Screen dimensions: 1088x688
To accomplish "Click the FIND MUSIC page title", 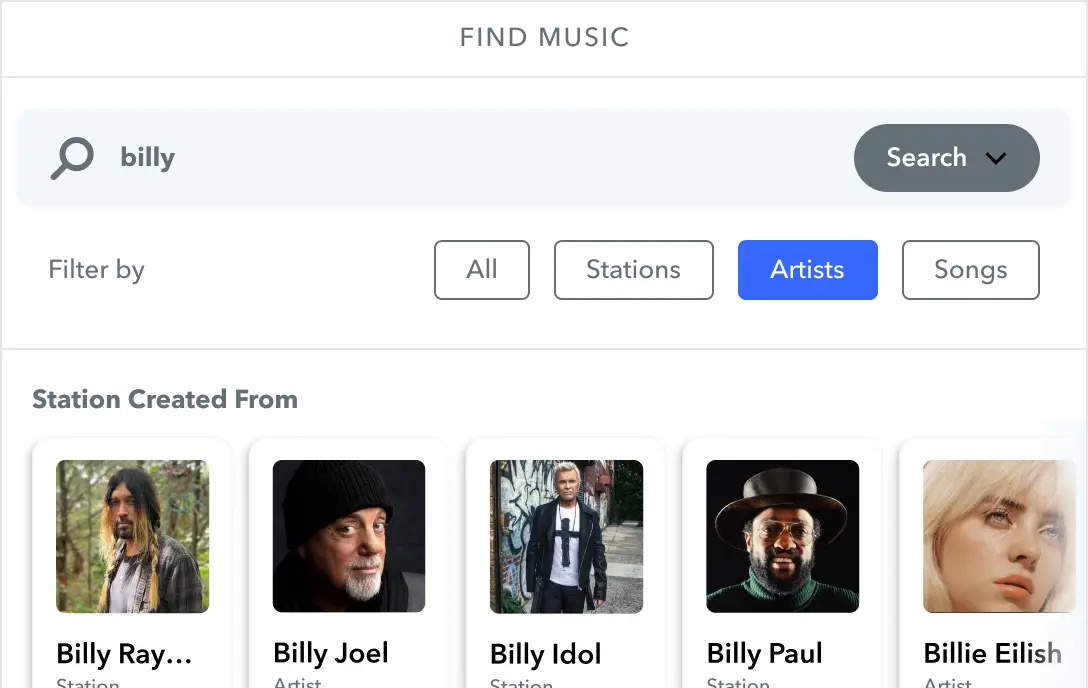I will 543,37.
